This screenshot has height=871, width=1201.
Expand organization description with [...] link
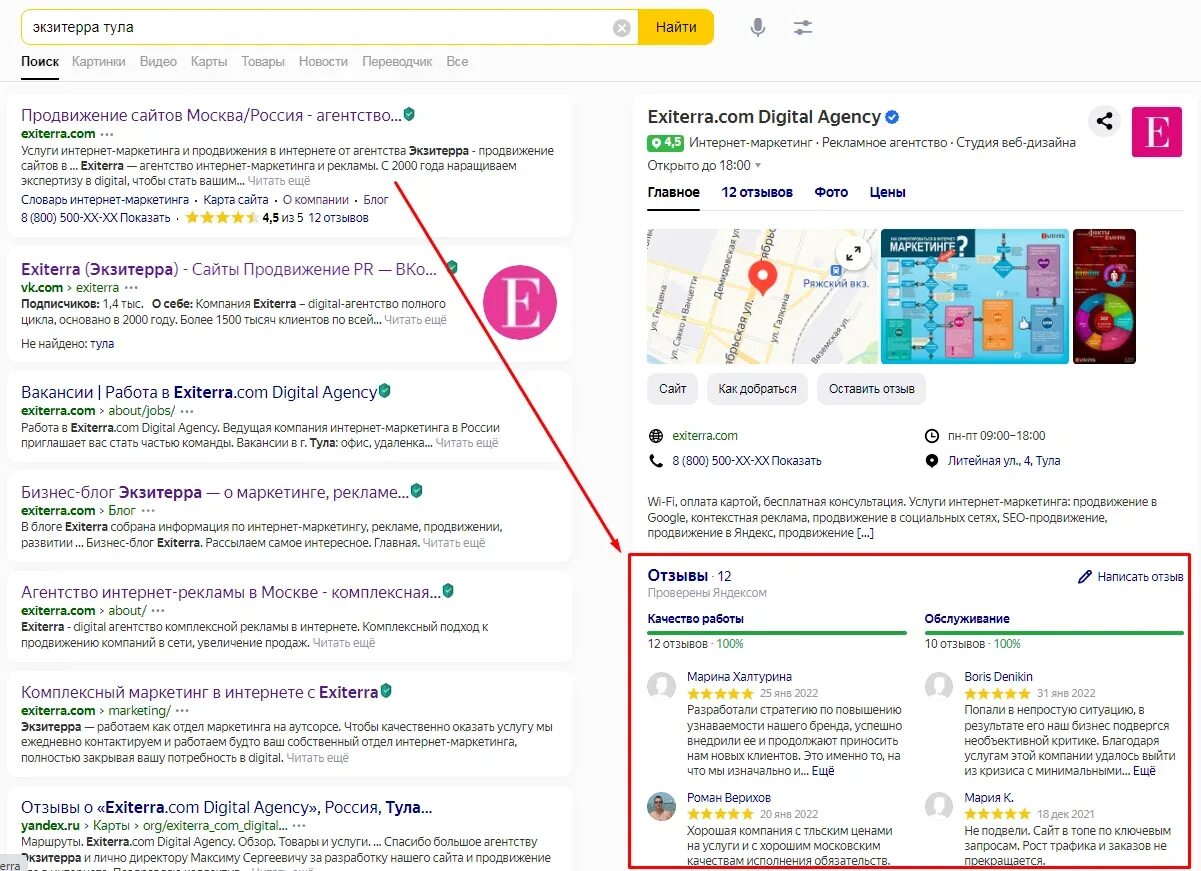[864, 533]
